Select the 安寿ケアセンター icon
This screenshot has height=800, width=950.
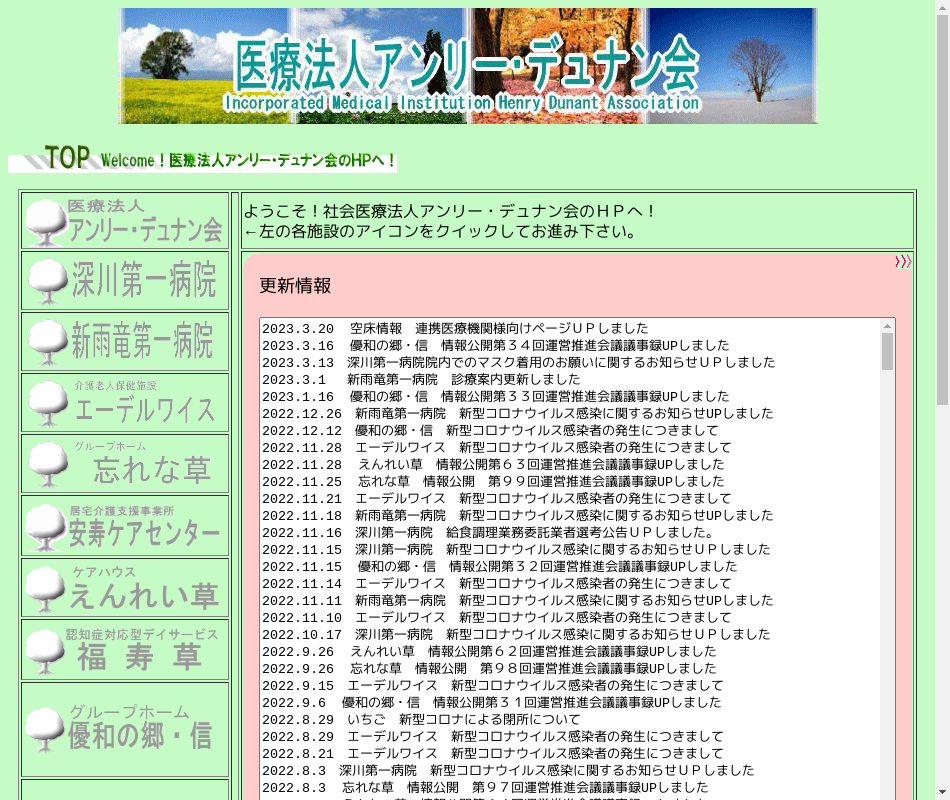[x=125, y=526]
